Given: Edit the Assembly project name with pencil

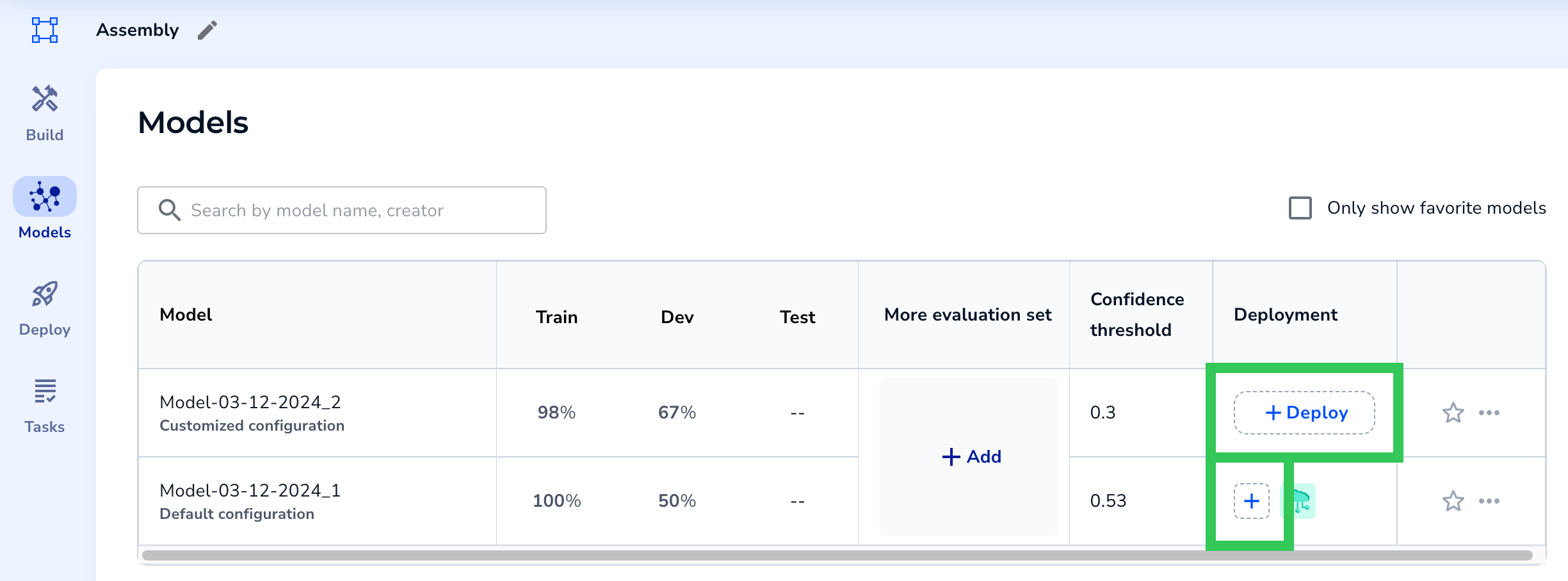Looking at the screenshot, I should [x=207, y=30].
